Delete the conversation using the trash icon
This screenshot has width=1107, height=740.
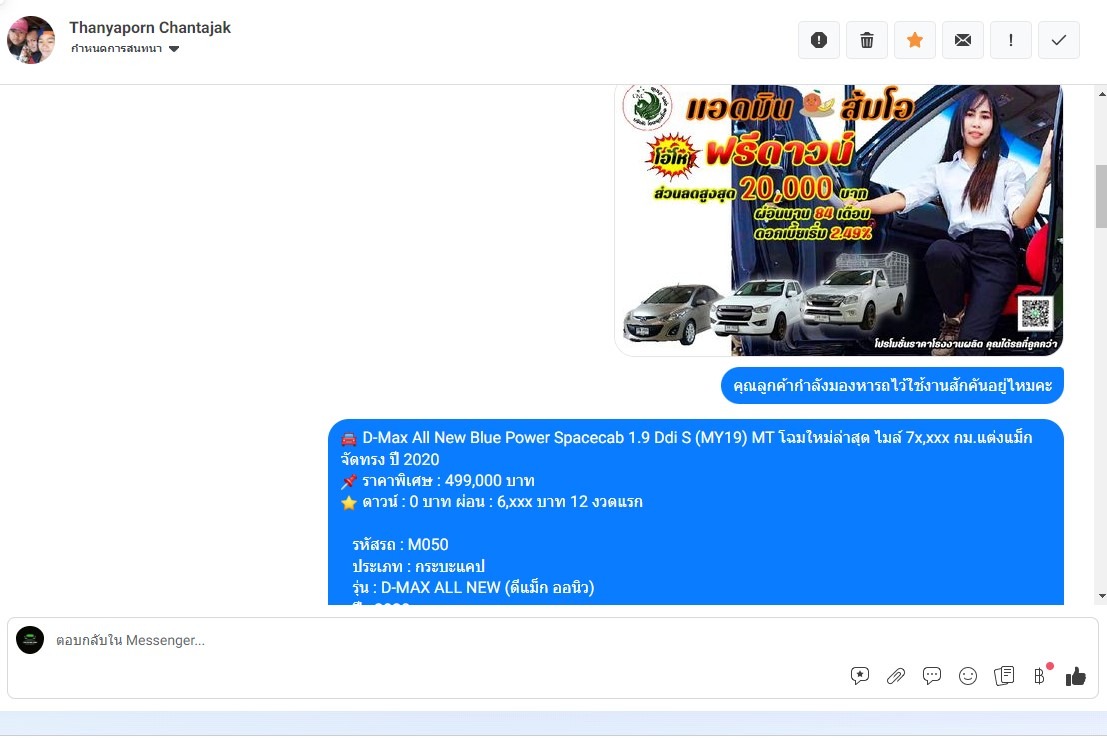click(867, 40)
